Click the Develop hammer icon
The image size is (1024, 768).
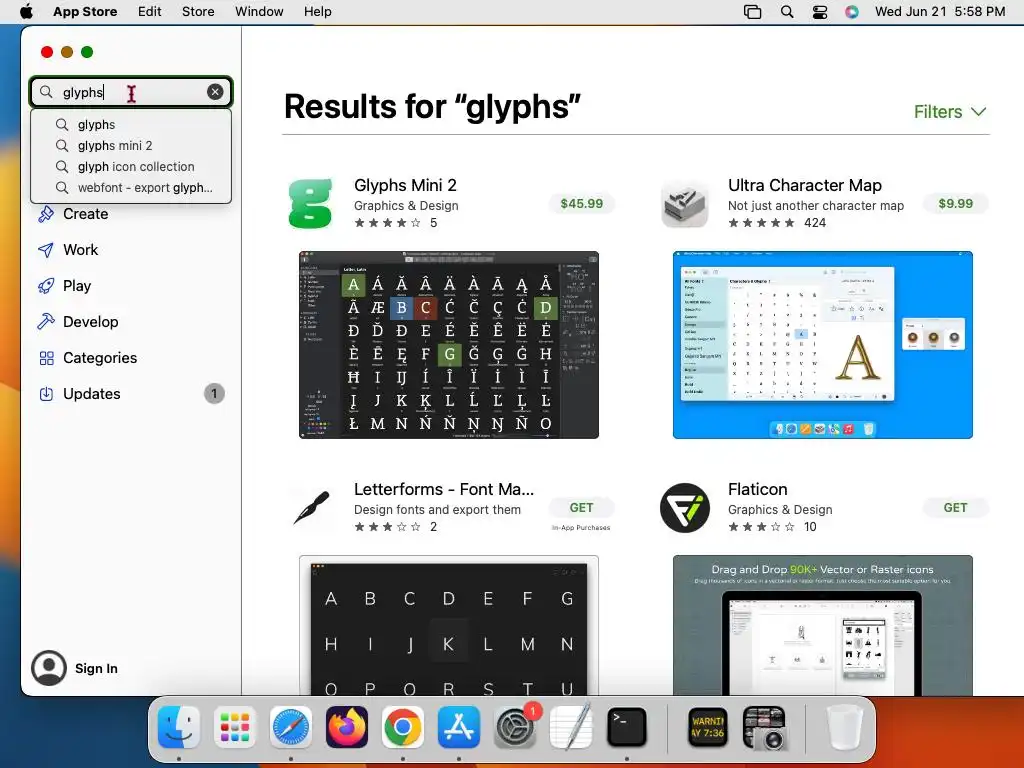pyautogui.click(x=46, y=321)
